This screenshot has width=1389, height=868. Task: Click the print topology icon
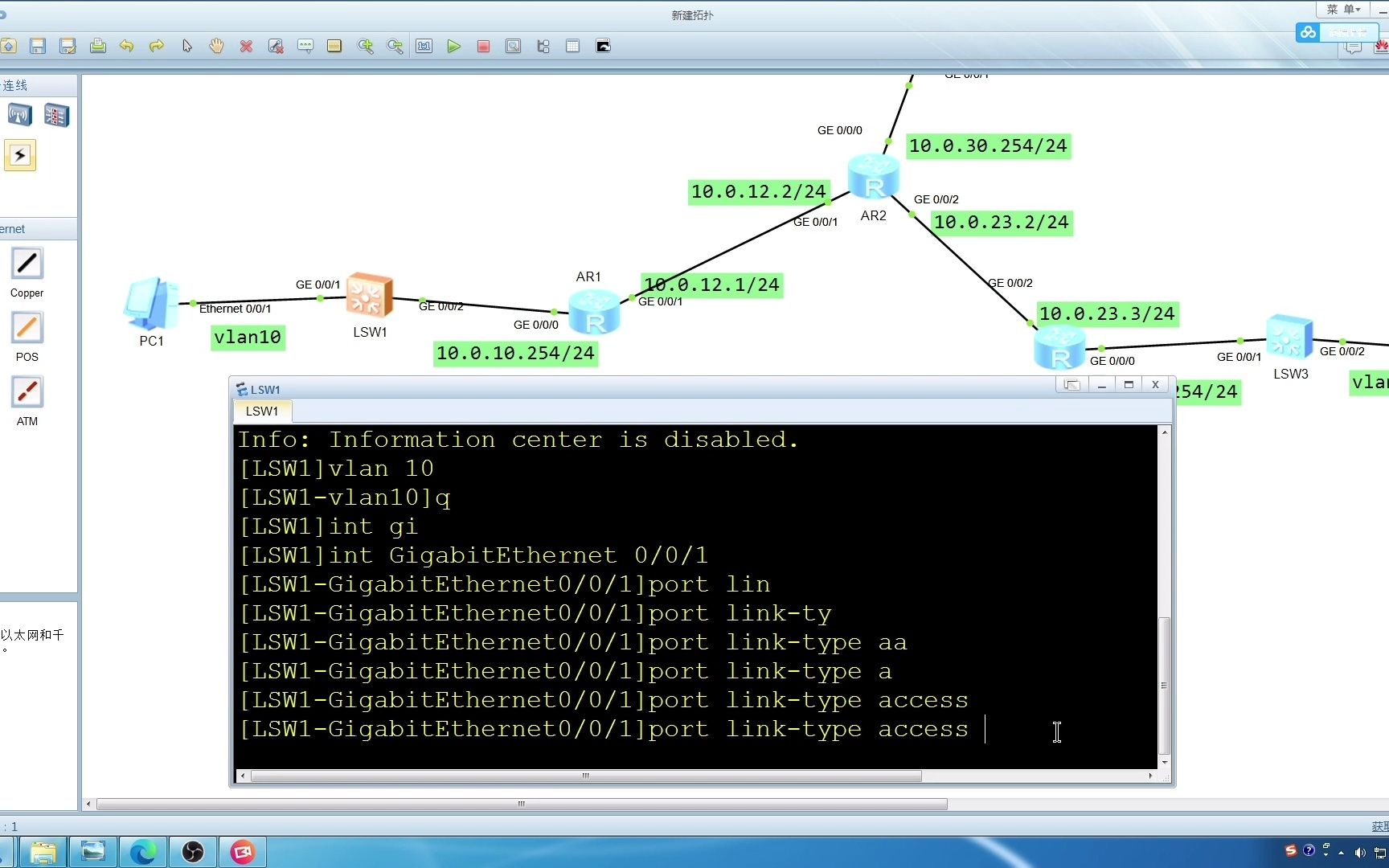(x=97, y=46)
